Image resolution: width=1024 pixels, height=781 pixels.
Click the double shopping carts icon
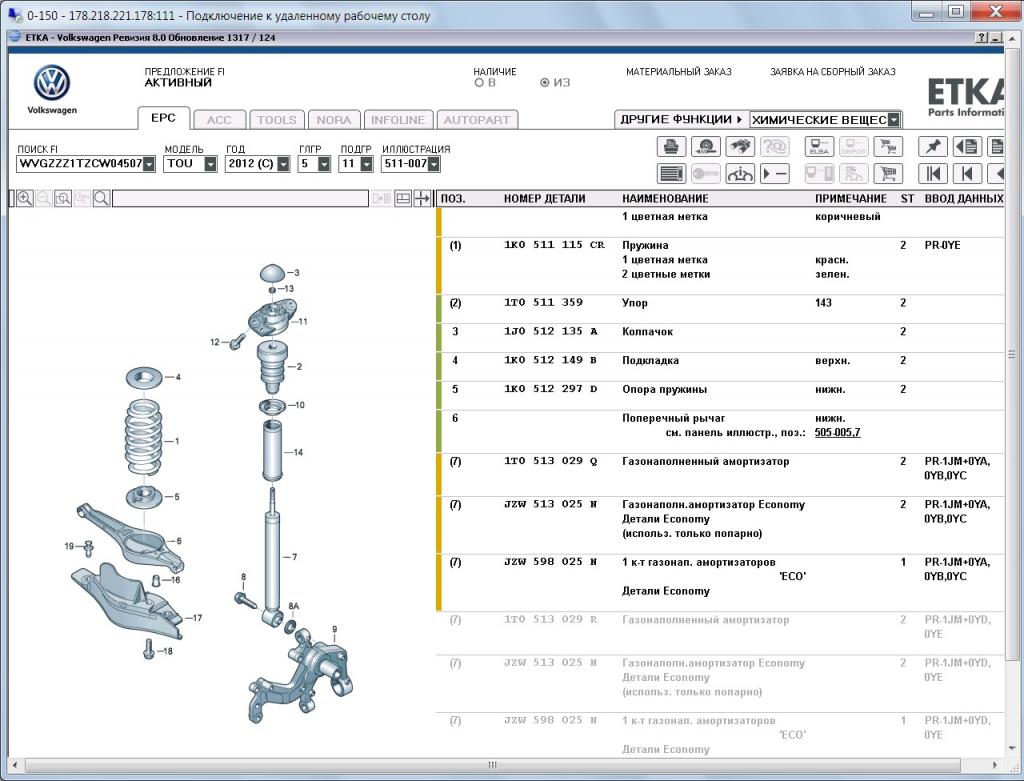888,146
